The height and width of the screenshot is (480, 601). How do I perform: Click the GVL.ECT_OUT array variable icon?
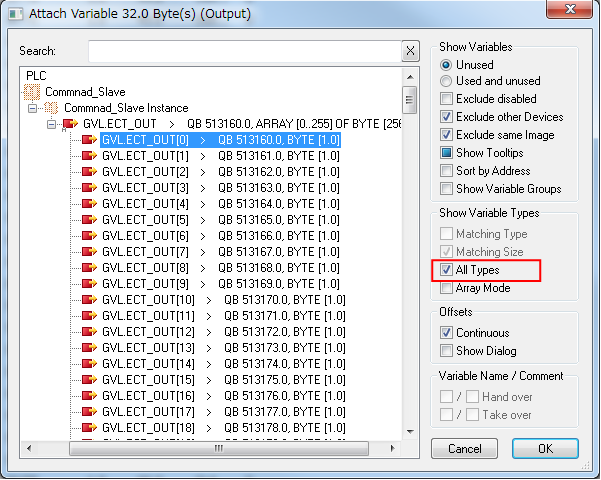69,124
